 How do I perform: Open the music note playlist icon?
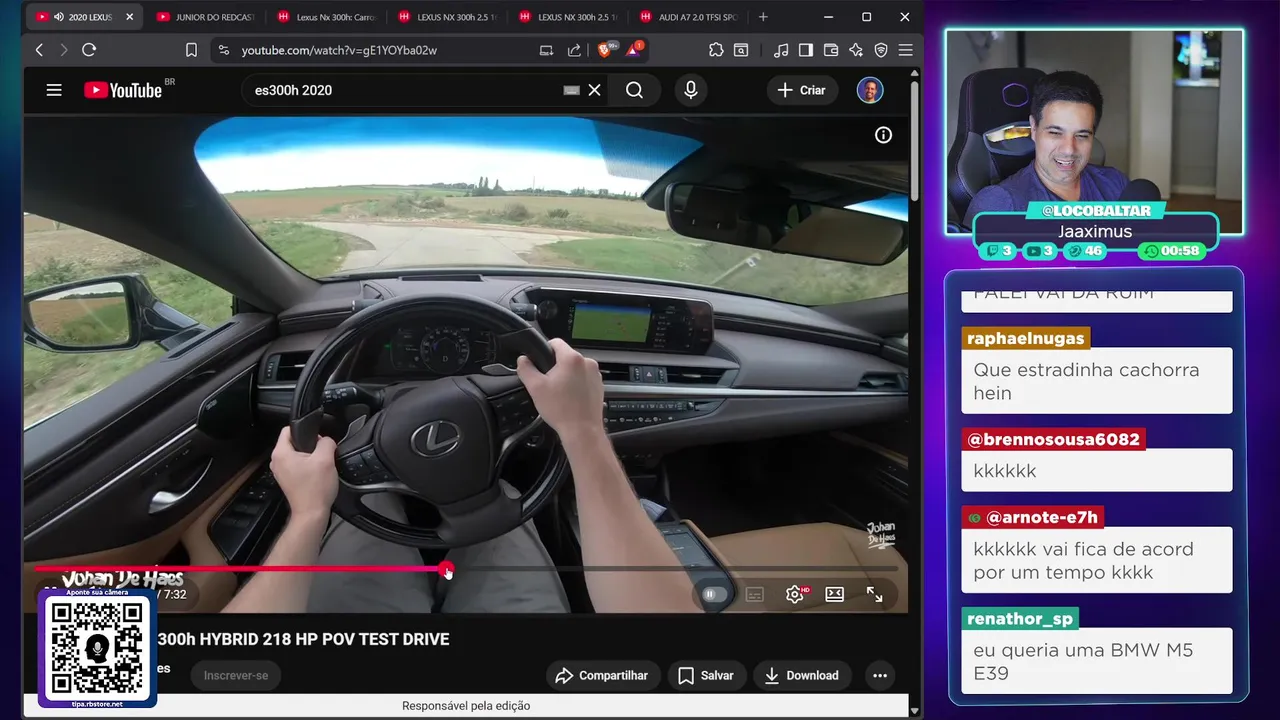pyautogui.click(x=781, y=50)
